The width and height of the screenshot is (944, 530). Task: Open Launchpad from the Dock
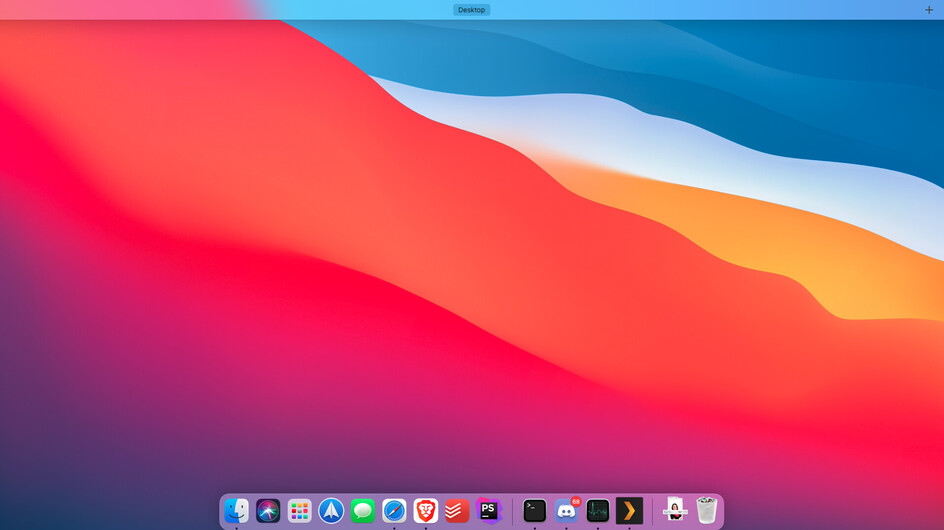click(299, 511)
